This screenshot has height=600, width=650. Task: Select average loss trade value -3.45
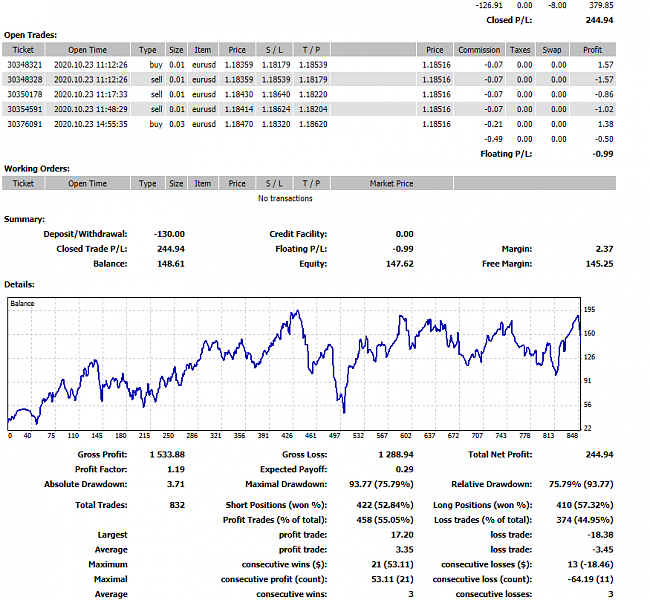click(603, 550)
